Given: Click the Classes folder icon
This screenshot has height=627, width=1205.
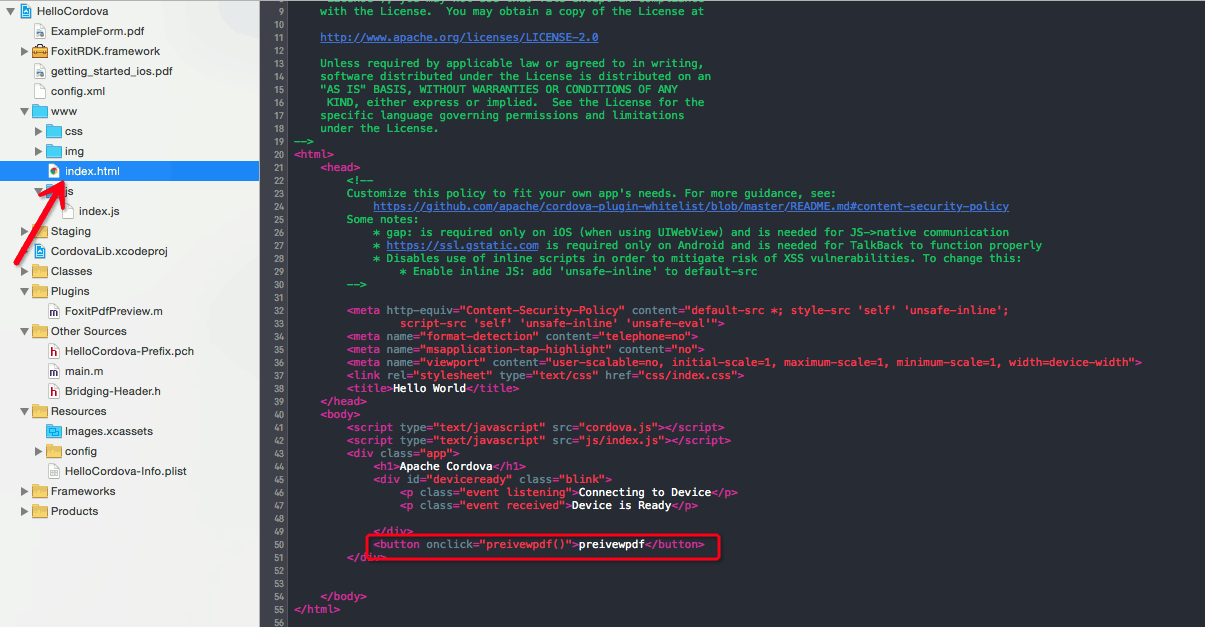Looking at the screenshot, I should (39, 271).
